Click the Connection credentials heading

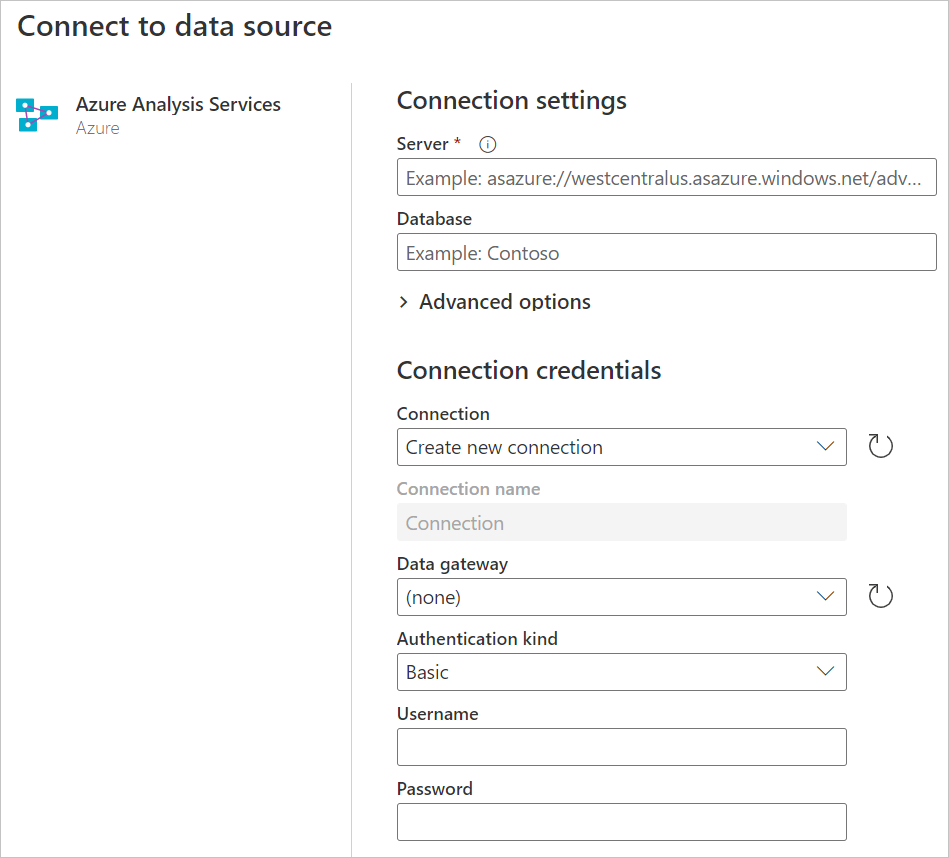(x=529, y=370)
